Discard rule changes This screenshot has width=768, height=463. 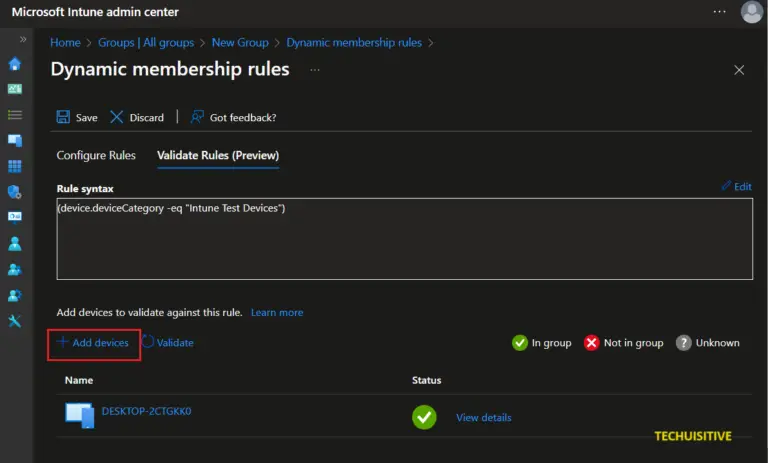137,117
